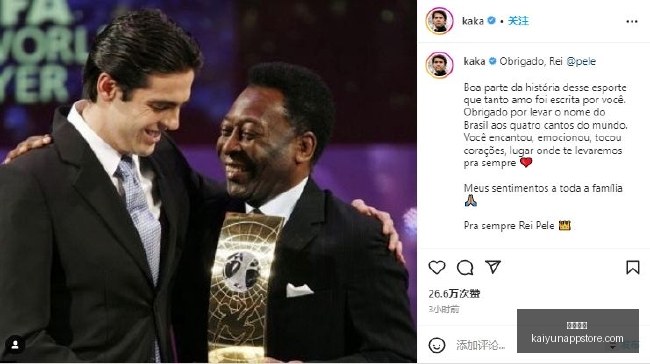Open comments via speech bubble icon

point(465,268)
